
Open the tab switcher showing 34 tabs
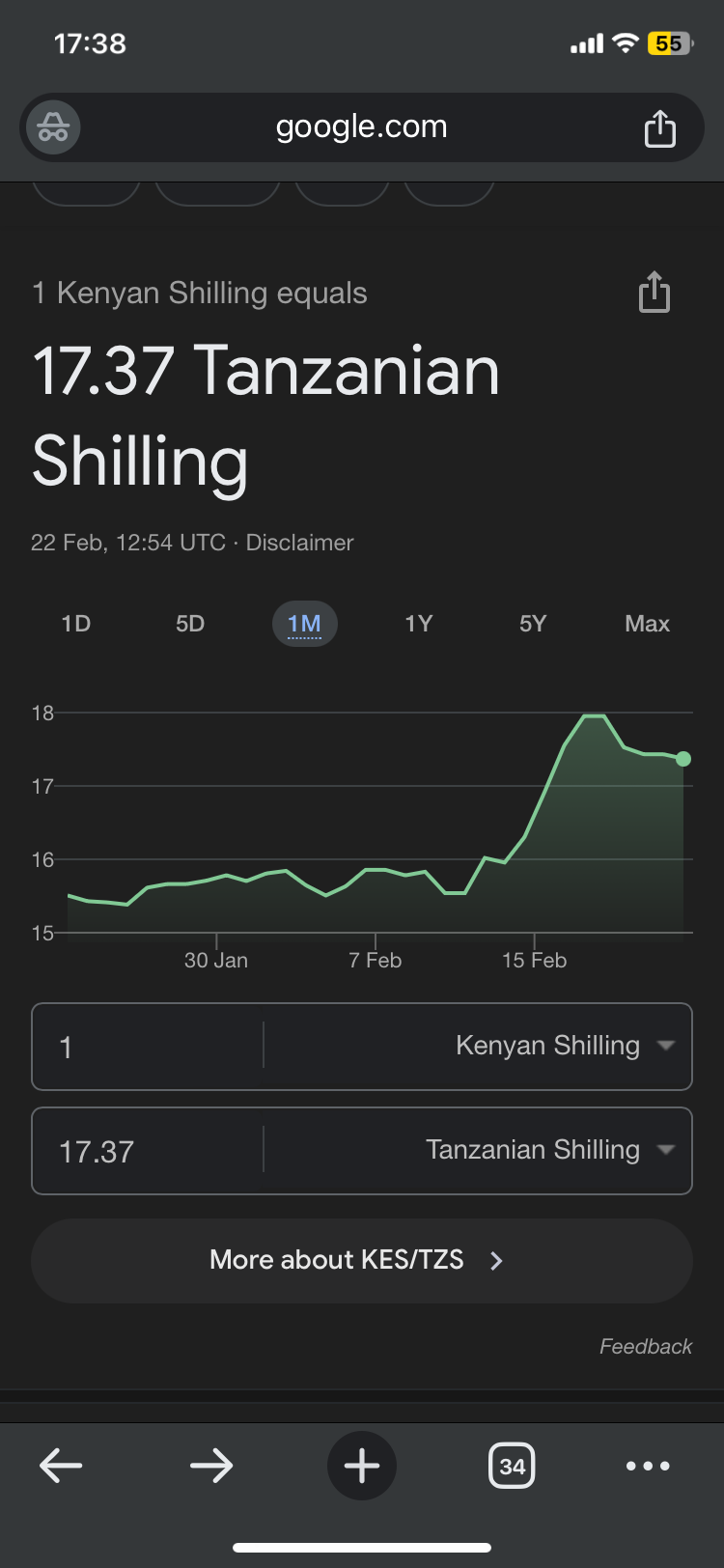coord(512,1466)
